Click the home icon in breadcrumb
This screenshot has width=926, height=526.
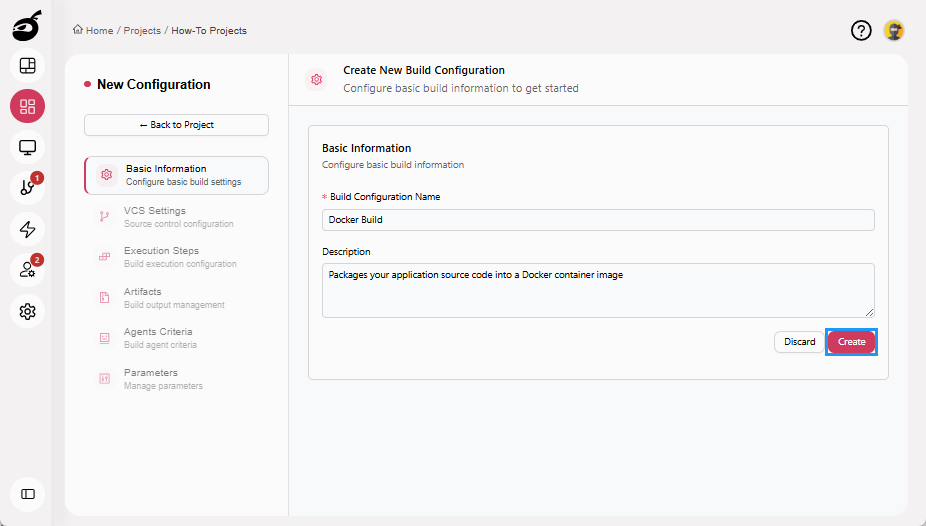click(78, 30)
